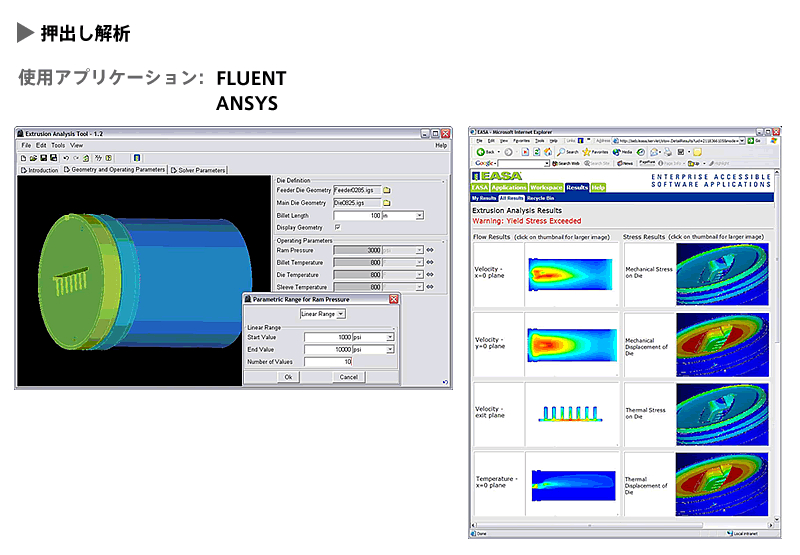Click the IE forward button
This screenshot has width=800, height=555.
pyautogui.click(x=508, y=152)
